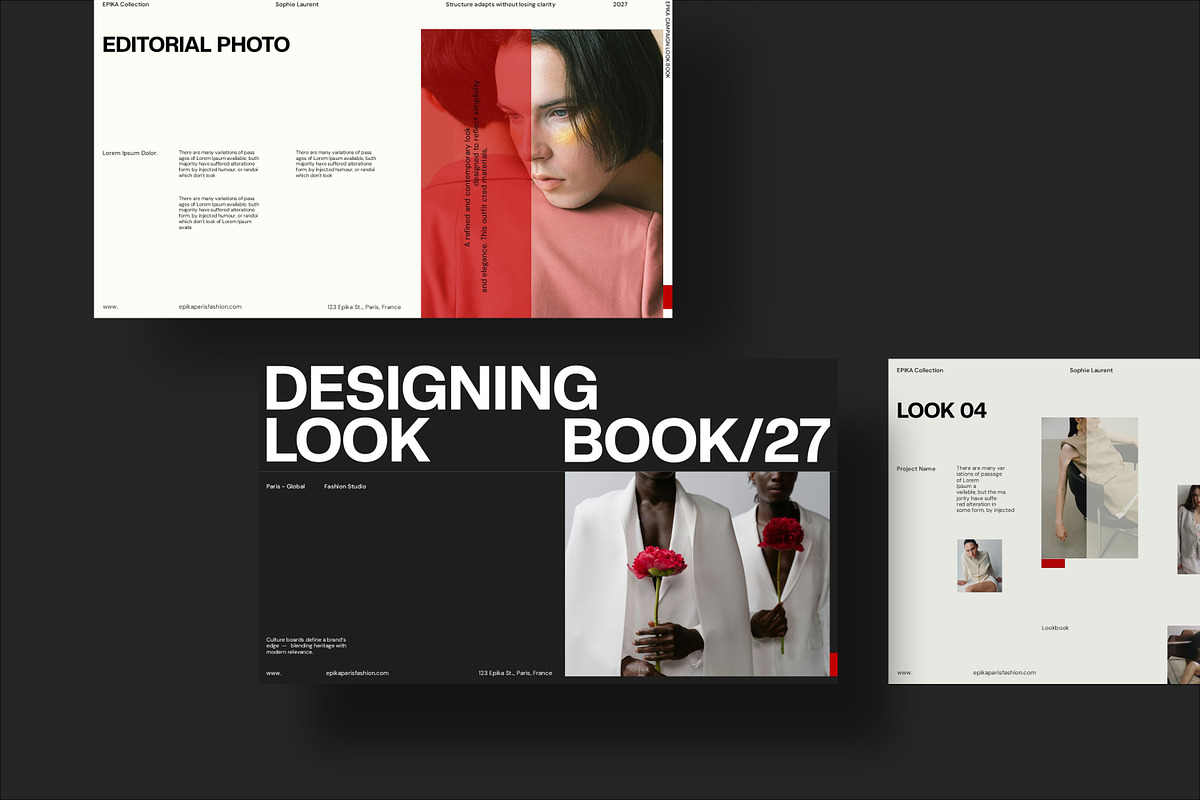Select the "Culture boards define a brand's edge" paragraph
Screen dimensions: 1200x800
pyautogui.click(x=306, y=646)
